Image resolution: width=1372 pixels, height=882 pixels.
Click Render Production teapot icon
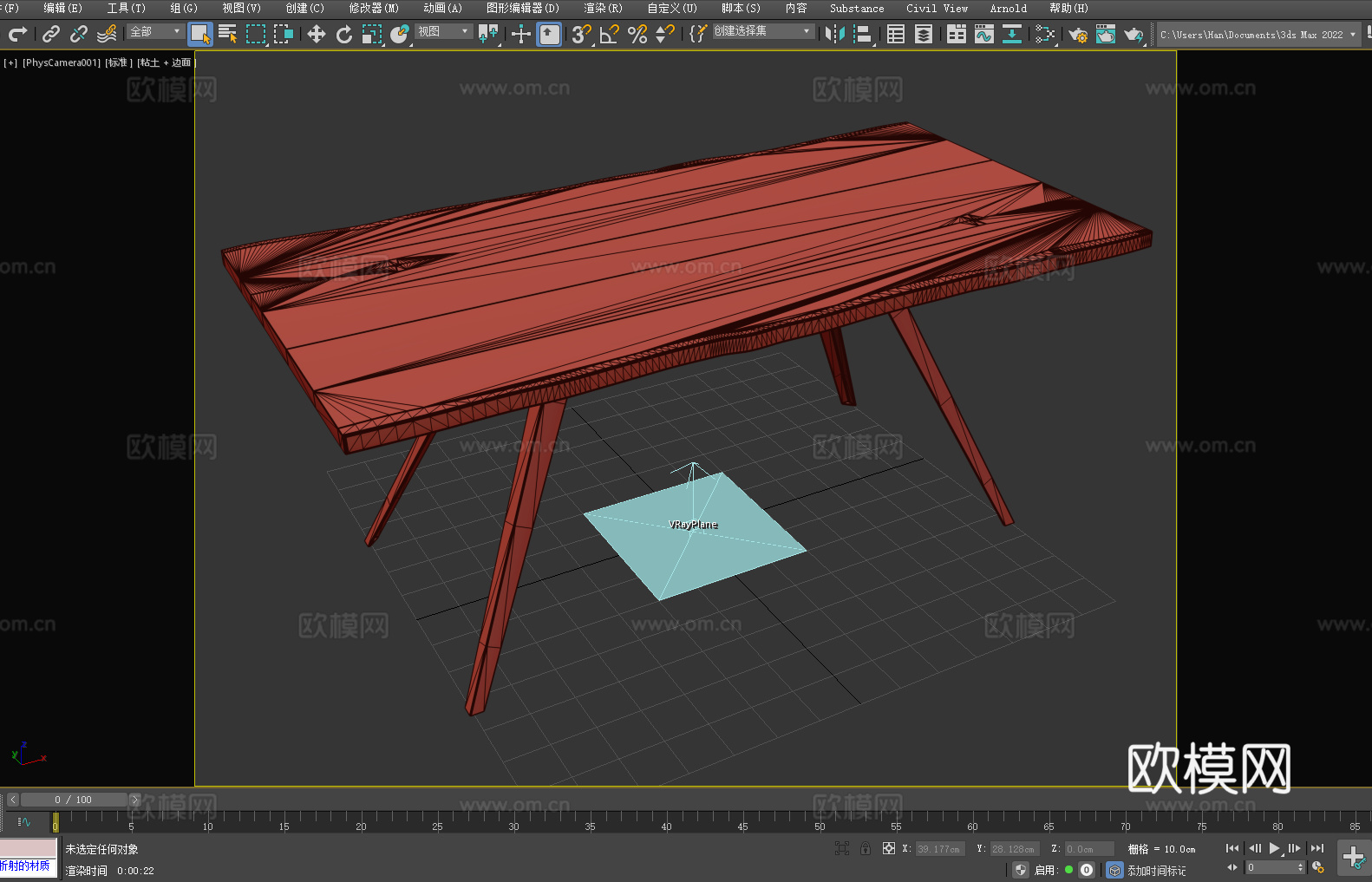[x=1134, y=34]
